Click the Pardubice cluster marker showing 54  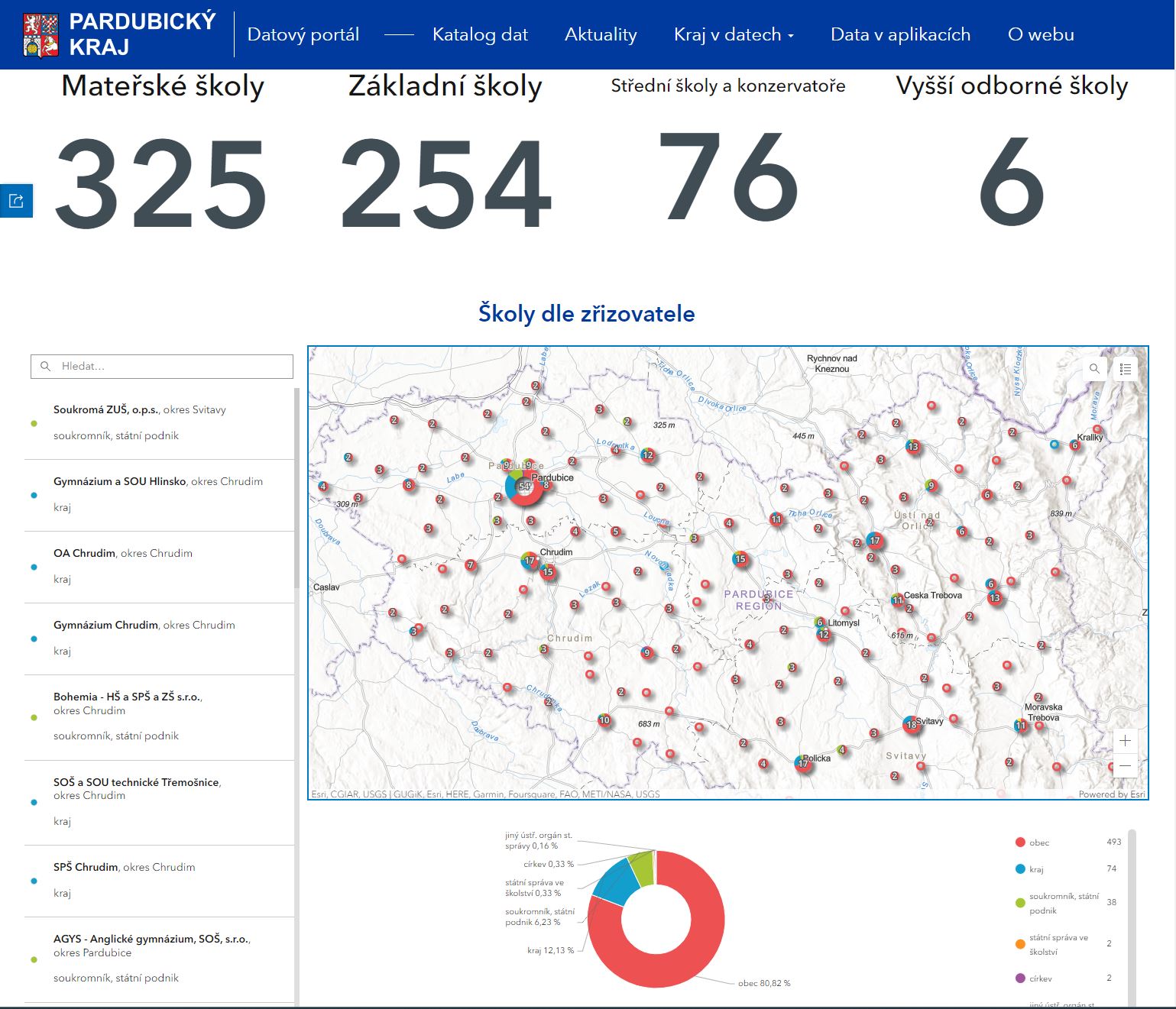[x=524, y=487]
